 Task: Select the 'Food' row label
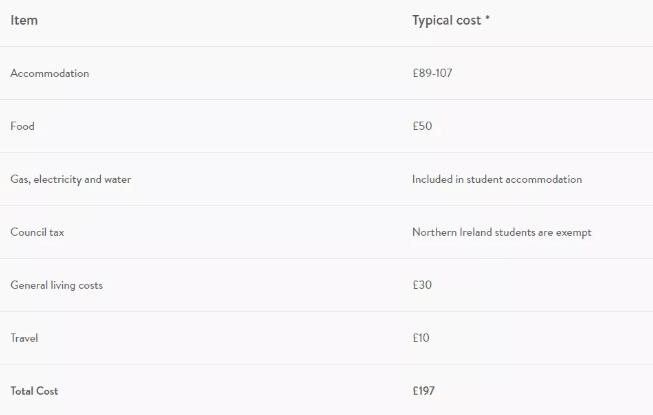click(x=22, y=126)
